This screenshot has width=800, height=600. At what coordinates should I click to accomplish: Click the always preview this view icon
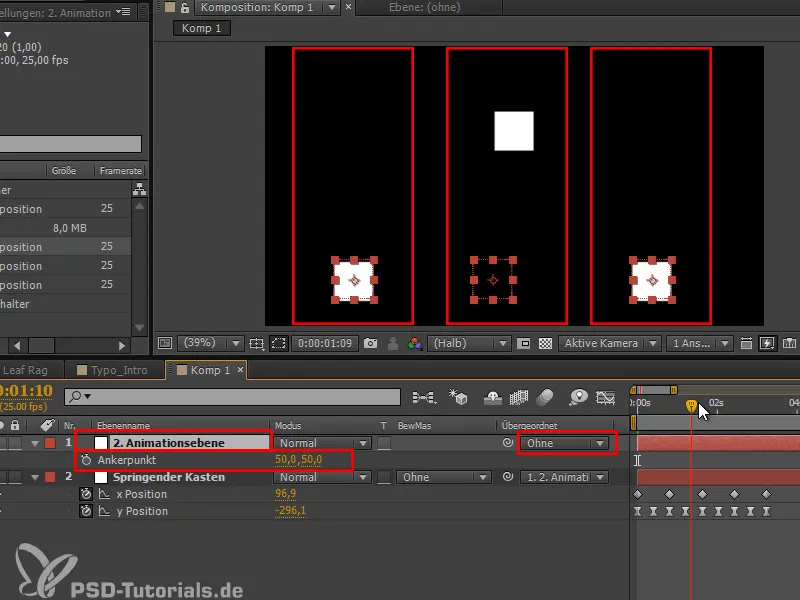[x=165, y=343]
